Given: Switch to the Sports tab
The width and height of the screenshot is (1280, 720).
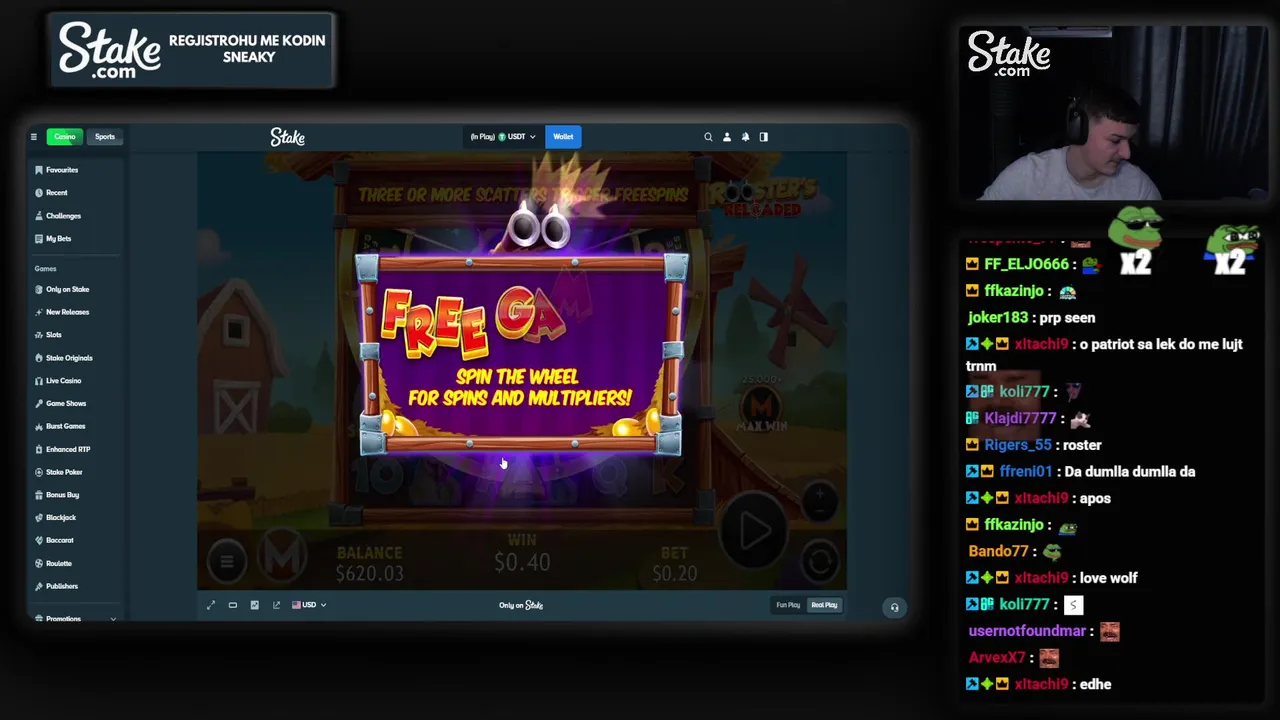Looking at the screenshot, I should pyautogui.click(x=105, y=137).
